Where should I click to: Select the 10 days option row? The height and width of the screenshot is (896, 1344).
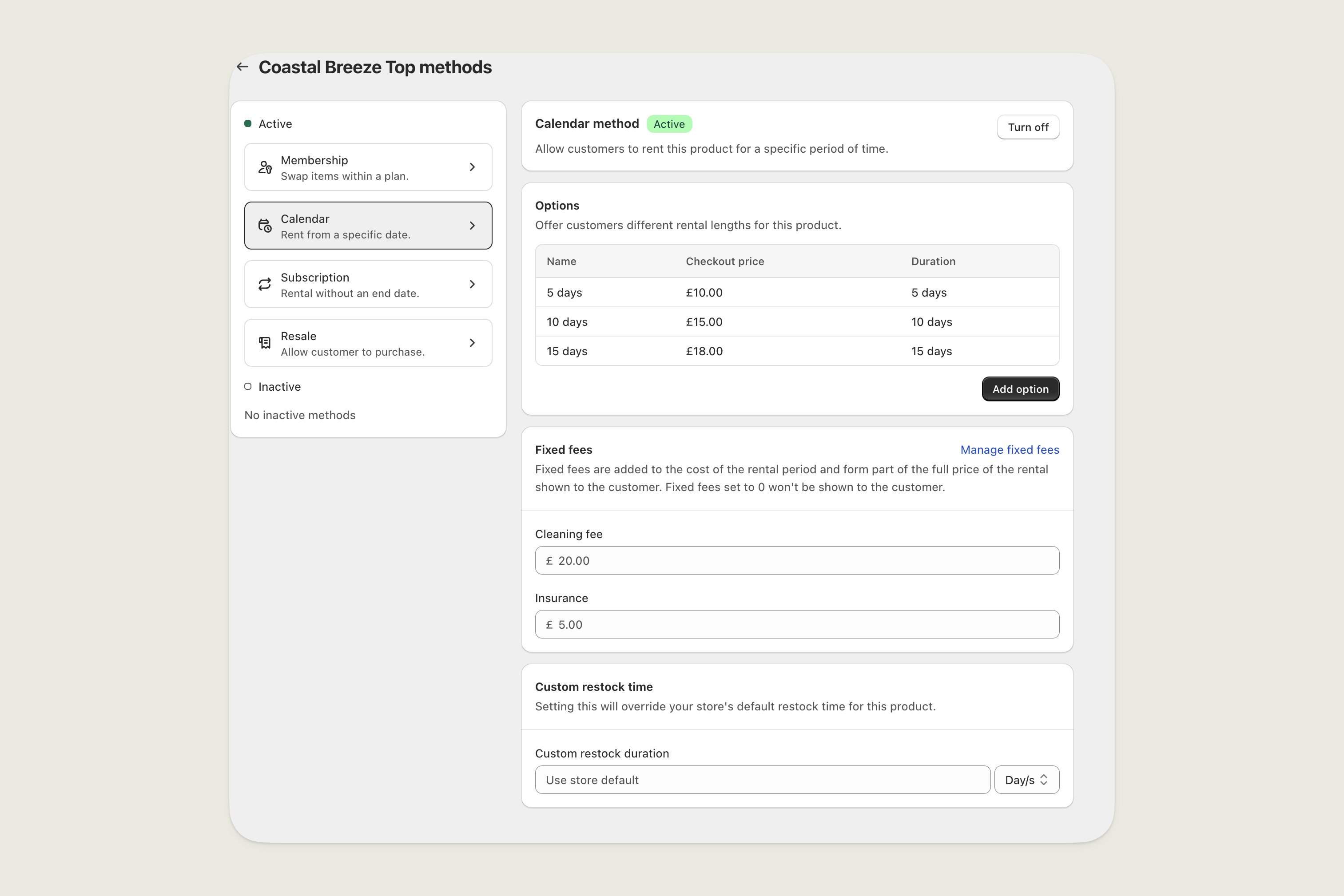pyautogui.click(x=796, y=322)
